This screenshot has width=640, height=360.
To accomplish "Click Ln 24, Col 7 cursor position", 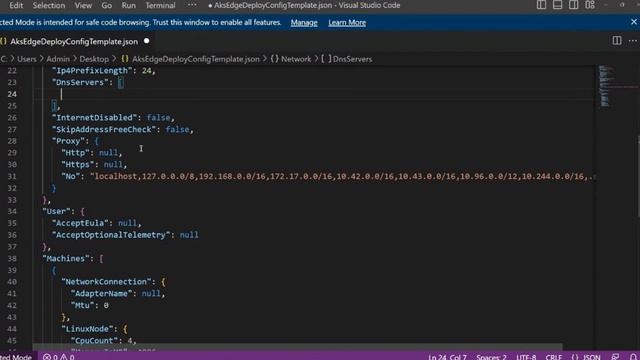I will click(x=447, y=357).
